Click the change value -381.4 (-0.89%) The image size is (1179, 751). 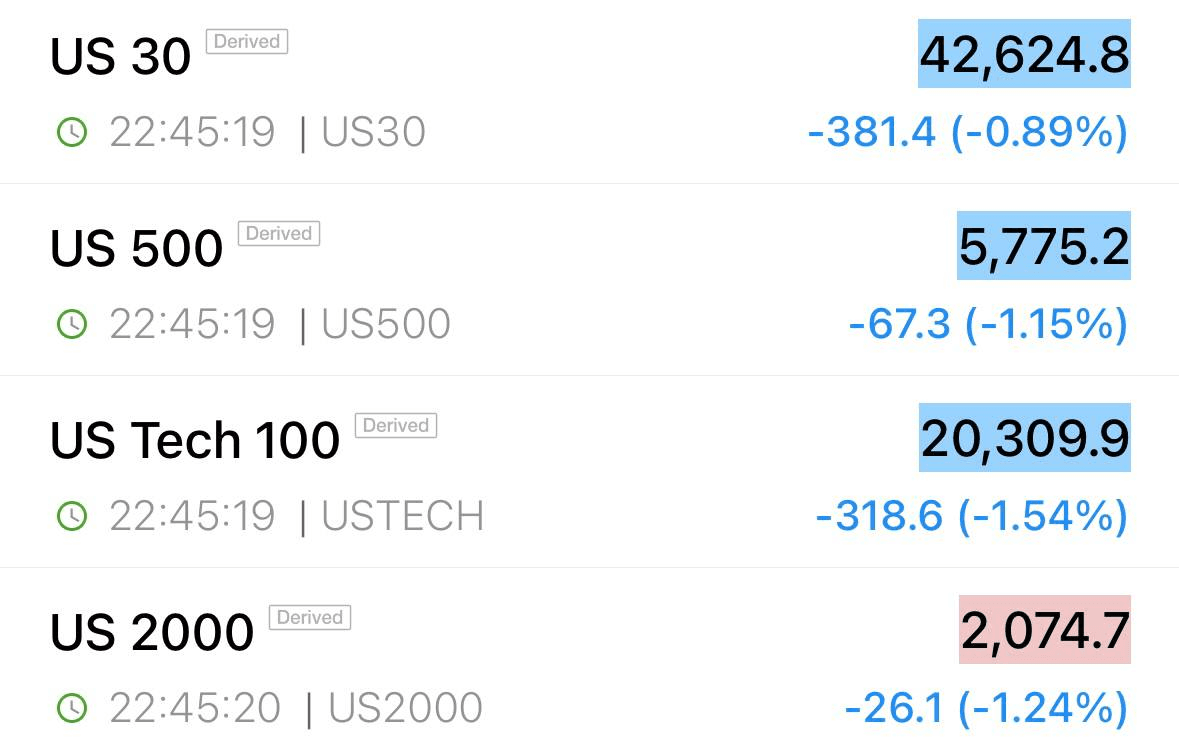(968, 132)
